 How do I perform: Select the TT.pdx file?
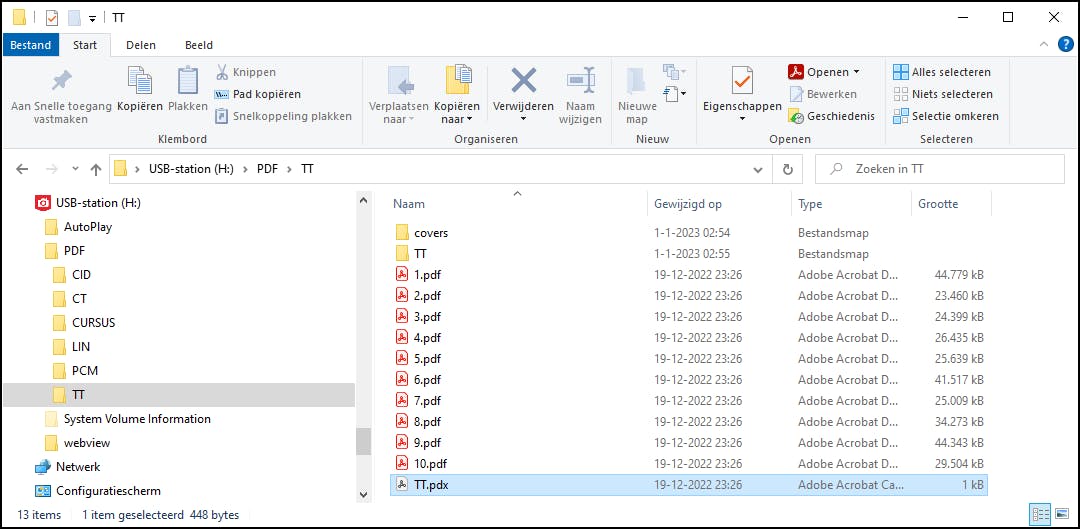689,485
